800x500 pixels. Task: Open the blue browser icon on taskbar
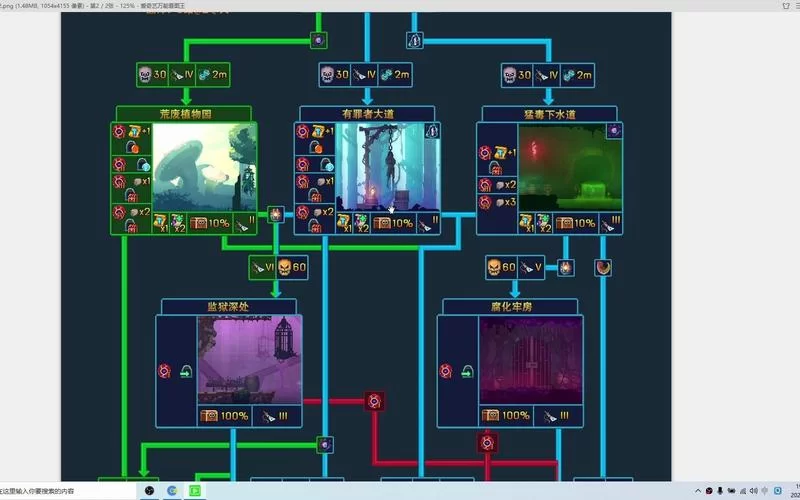coord(172,491)
